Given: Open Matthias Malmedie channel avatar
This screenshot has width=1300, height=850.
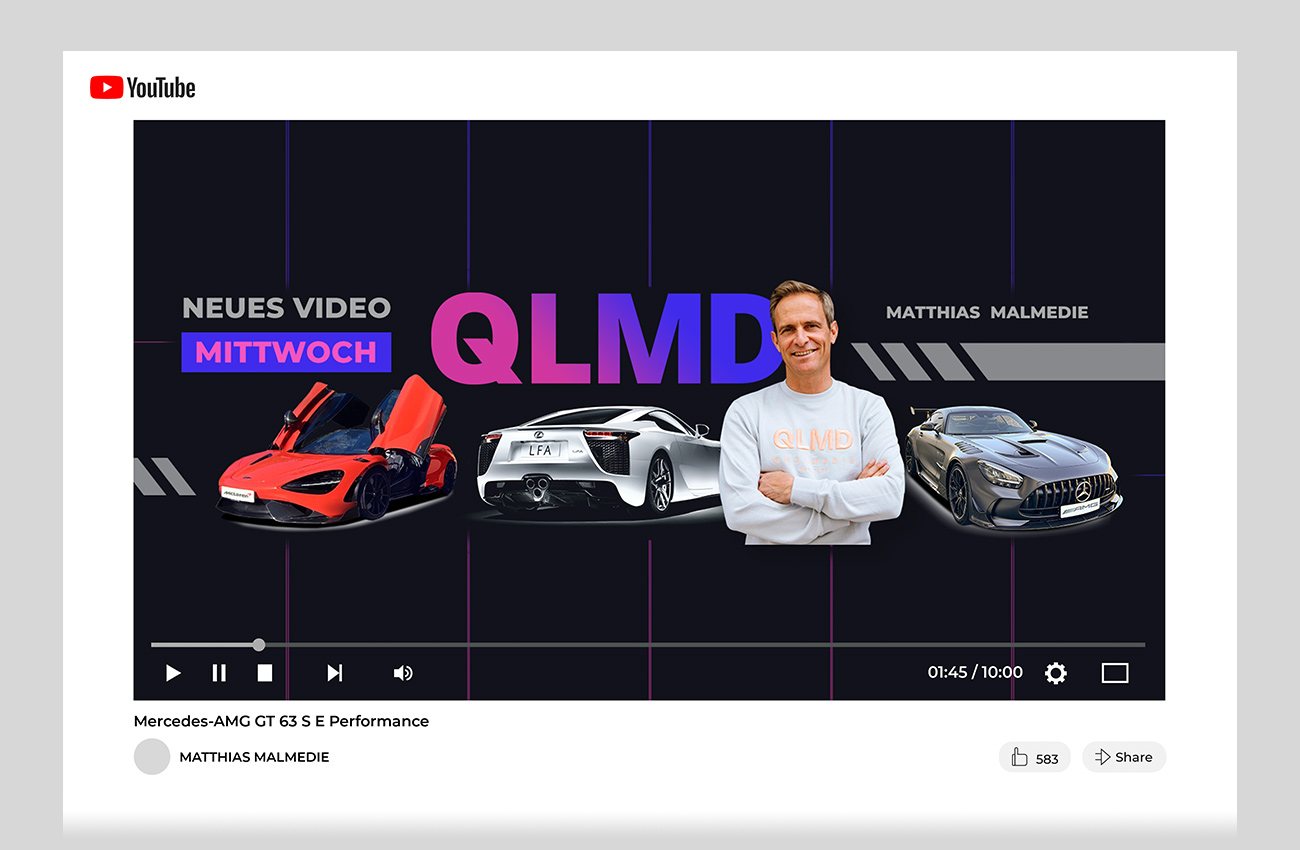Looking at the screenshot, I should tap(152, 757).
